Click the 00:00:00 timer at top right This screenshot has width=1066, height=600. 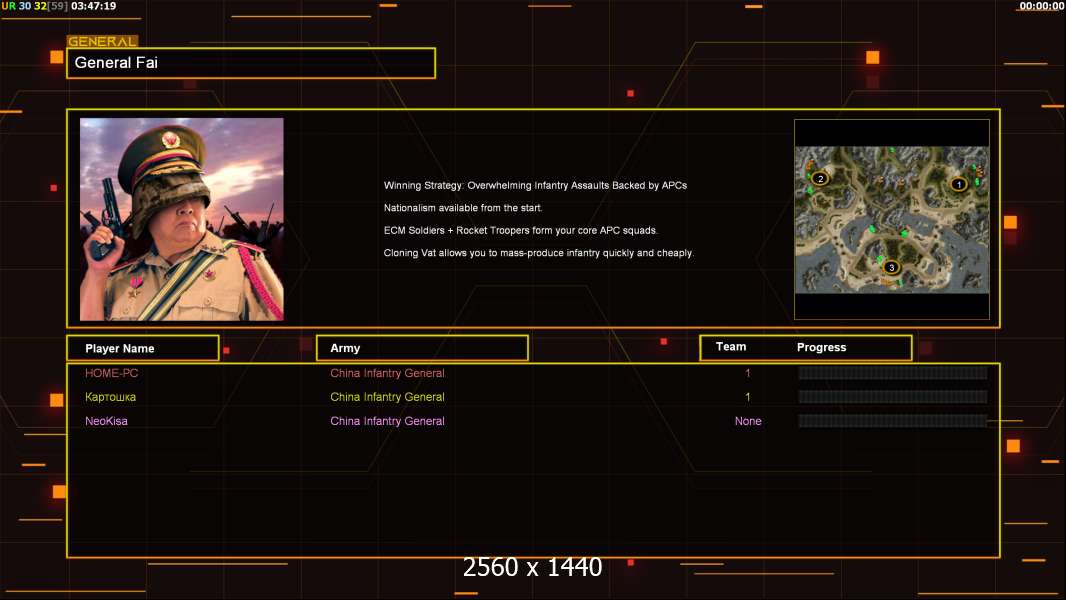(1041, 6)
